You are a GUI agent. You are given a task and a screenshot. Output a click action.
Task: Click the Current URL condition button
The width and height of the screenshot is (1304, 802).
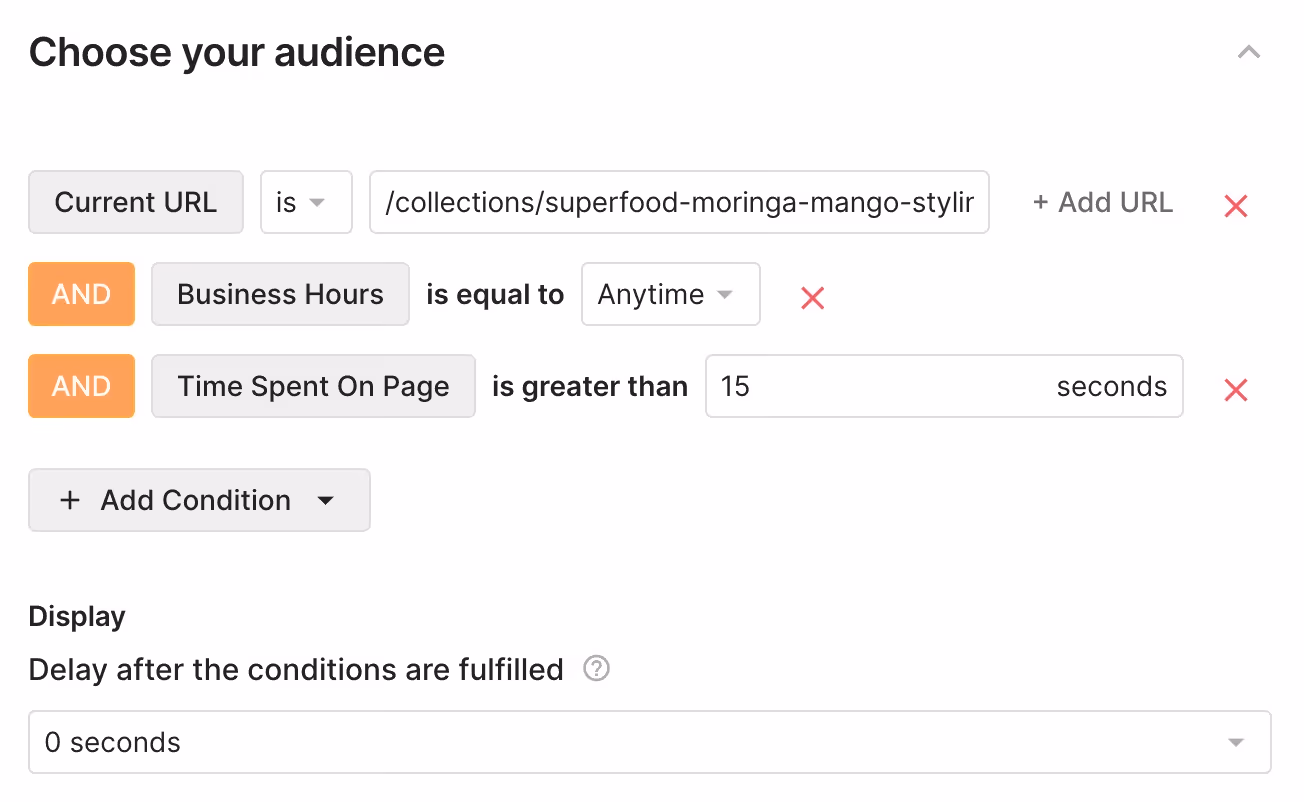pos(136,202)
